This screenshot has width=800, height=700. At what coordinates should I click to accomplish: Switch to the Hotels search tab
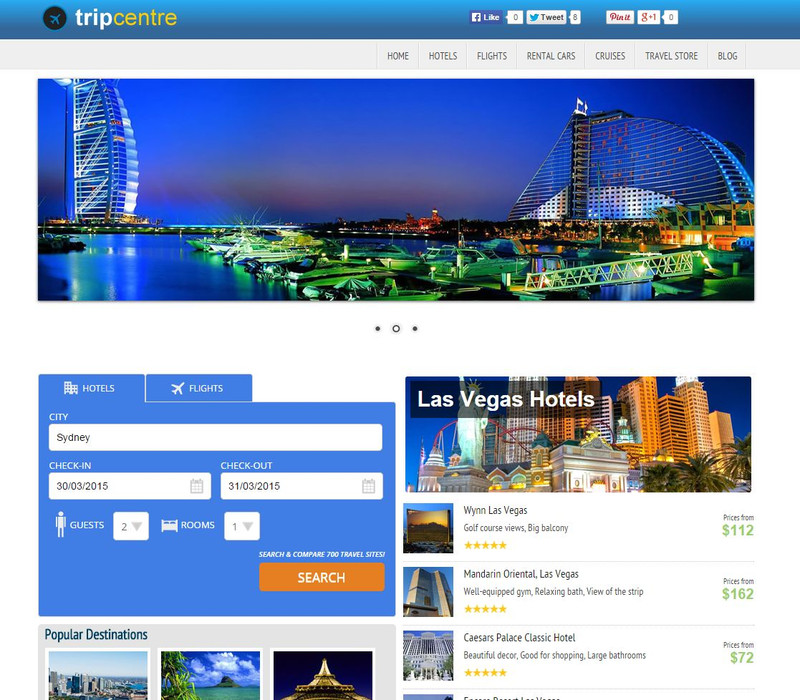(92, 388)
